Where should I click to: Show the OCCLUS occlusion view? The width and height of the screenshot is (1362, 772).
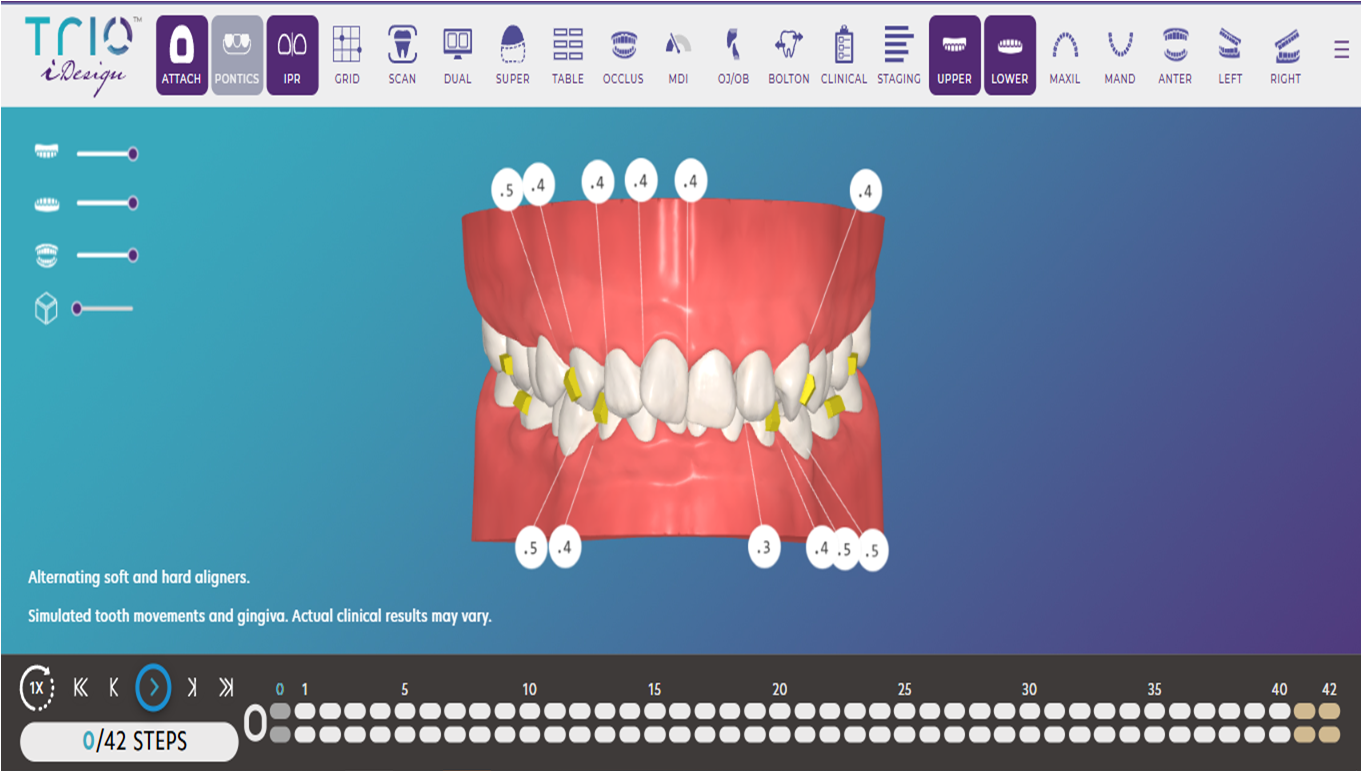[x=623, y=56]
